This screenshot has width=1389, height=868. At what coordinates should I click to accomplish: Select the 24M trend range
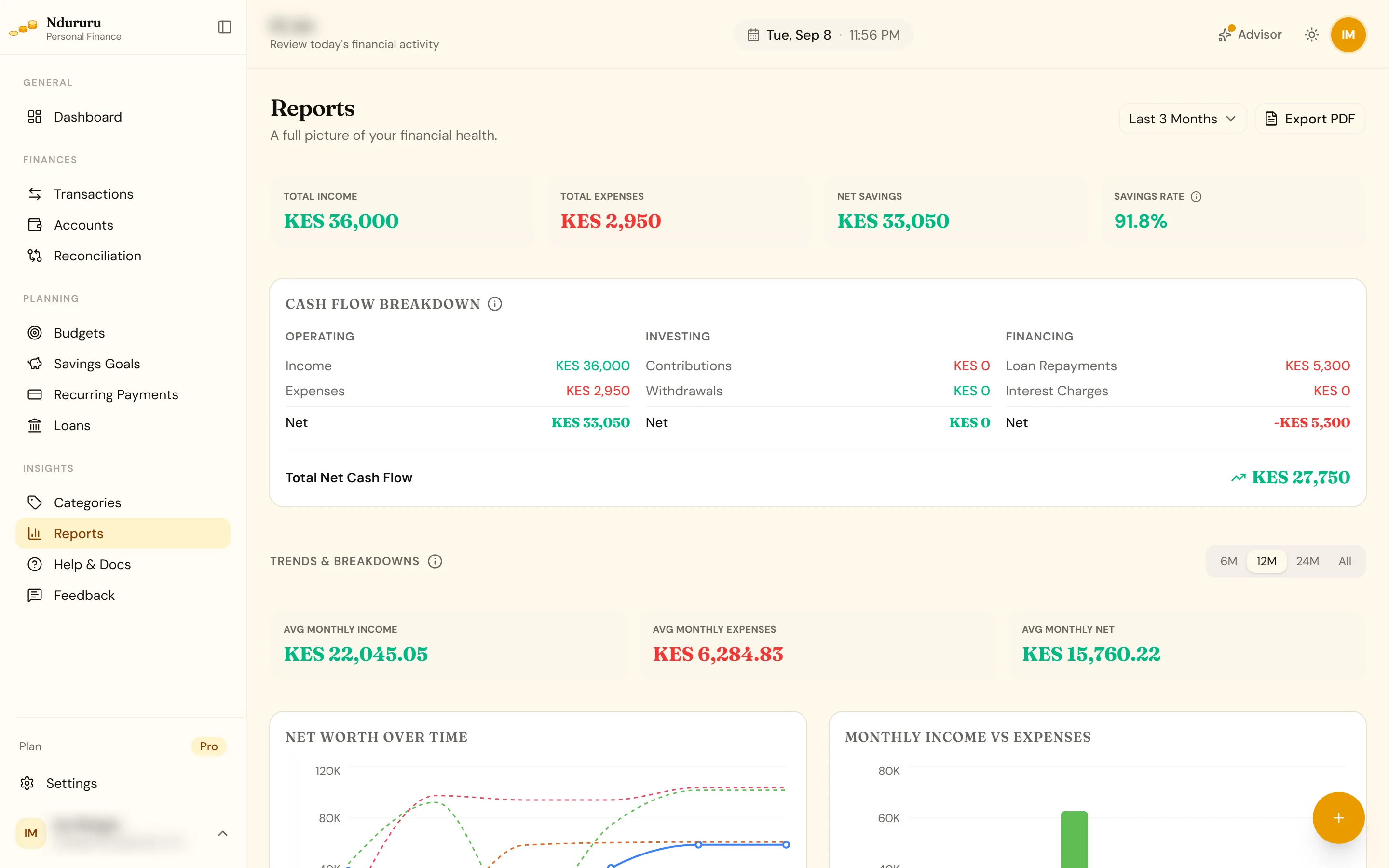(x=1307, y=561)
